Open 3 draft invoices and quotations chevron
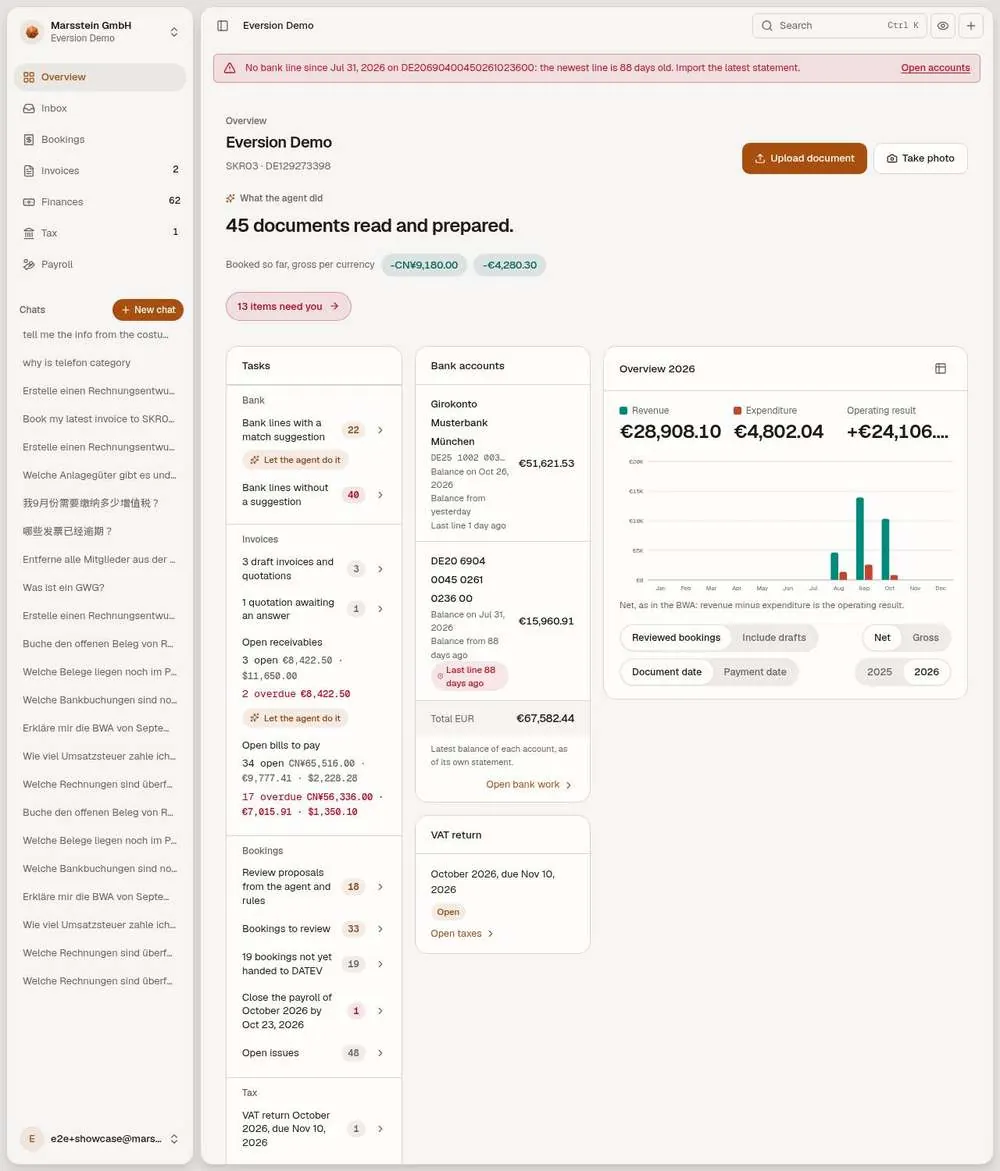Screen dimensions: 1000x1171 click(380, 569)
